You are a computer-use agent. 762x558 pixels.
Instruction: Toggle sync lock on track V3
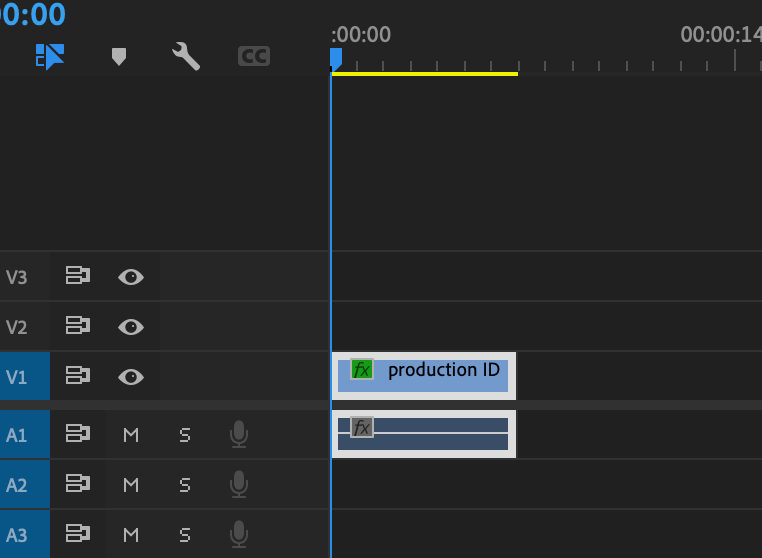[78, 276]
